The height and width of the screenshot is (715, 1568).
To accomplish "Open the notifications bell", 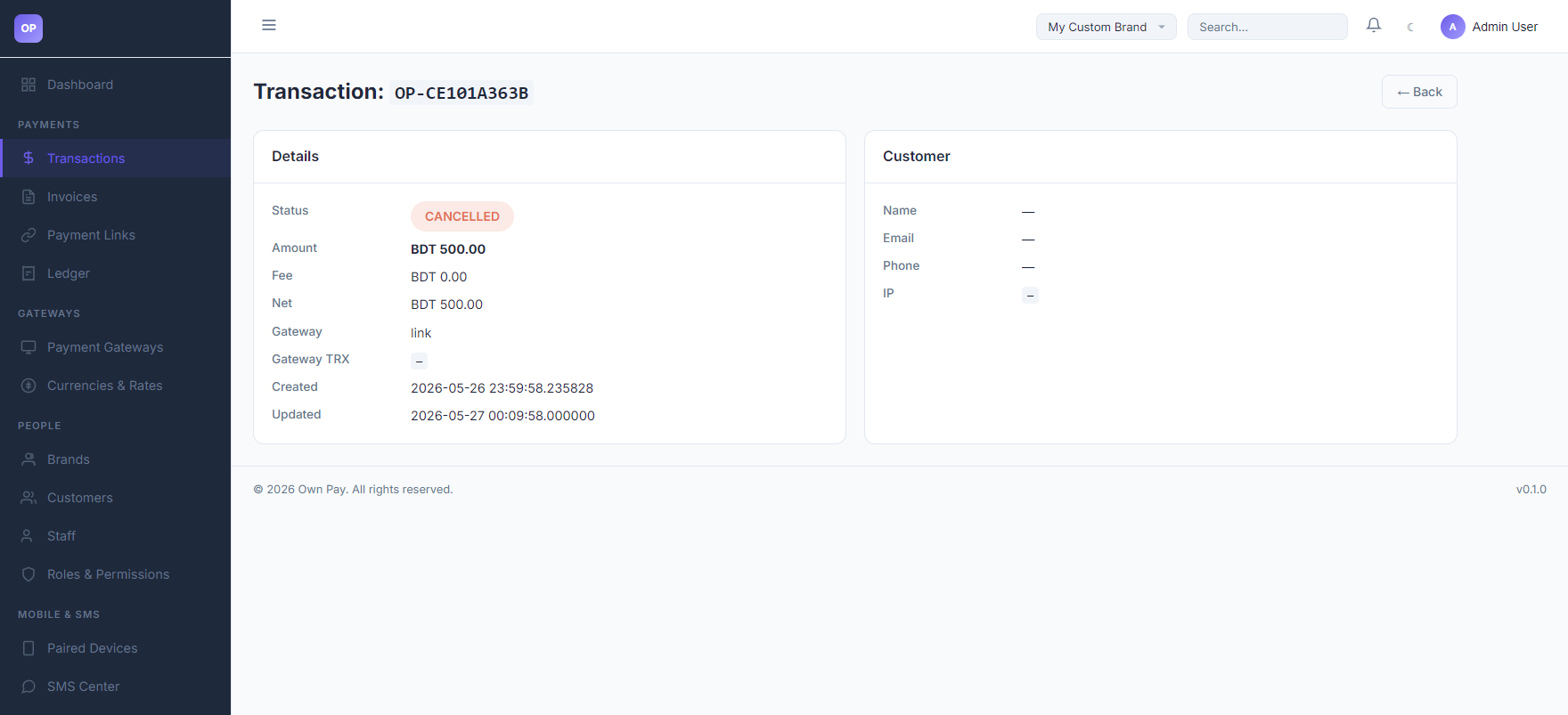I will pyautogui.click(x=1374, y=26).
